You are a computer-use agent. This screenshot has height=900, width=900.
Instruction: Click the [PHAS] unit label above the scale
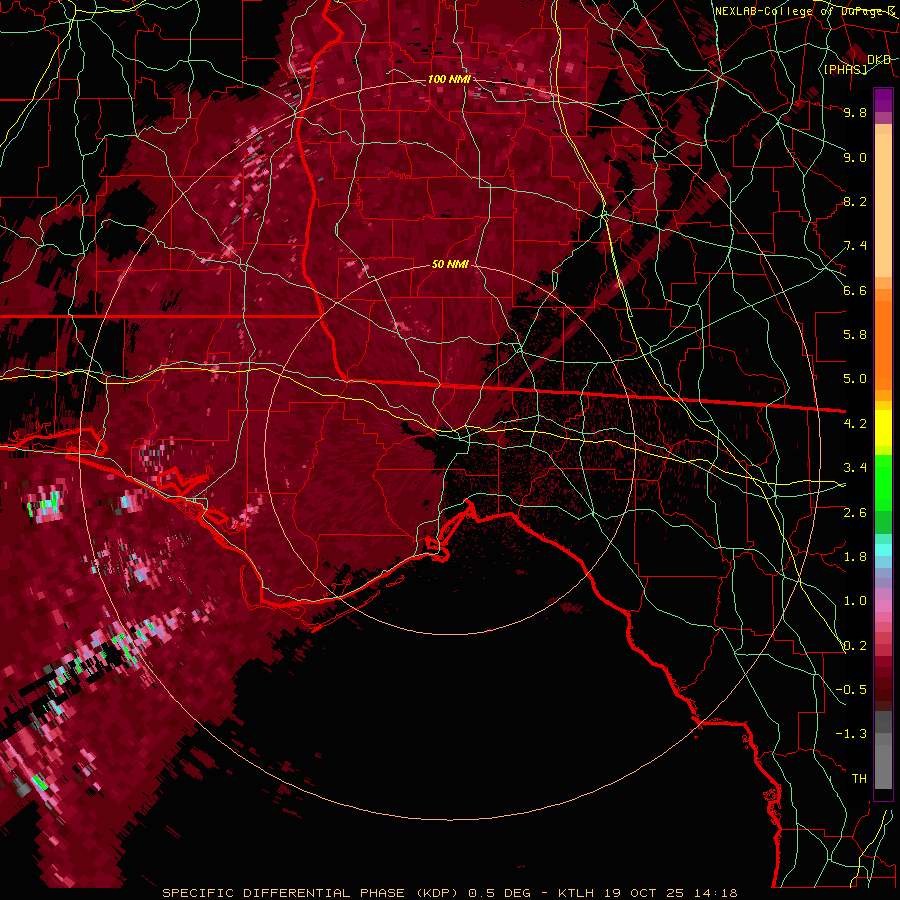coord(845,69)
